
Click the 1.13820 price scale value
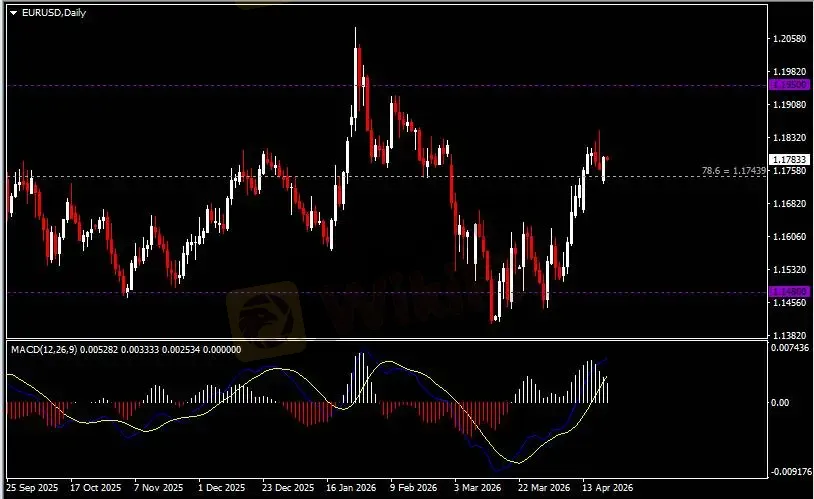tap(789, 335)
